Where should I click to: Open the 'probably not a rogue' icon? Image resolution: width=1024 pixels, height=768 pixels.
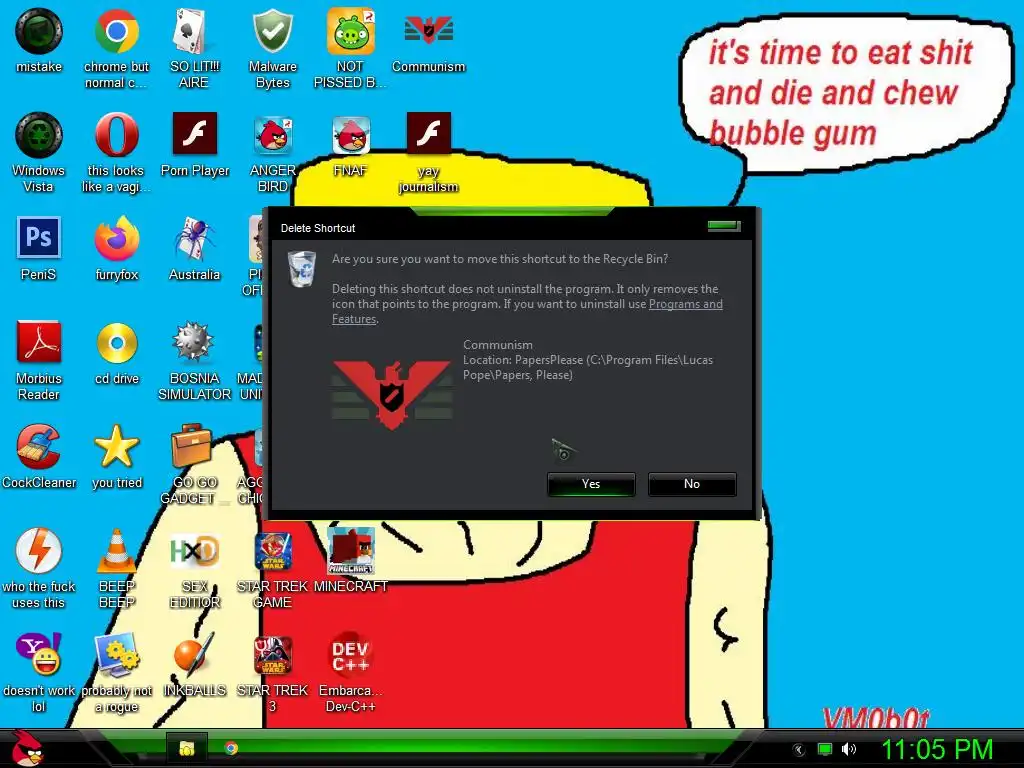pyautogui.click(x=116, y=654)
